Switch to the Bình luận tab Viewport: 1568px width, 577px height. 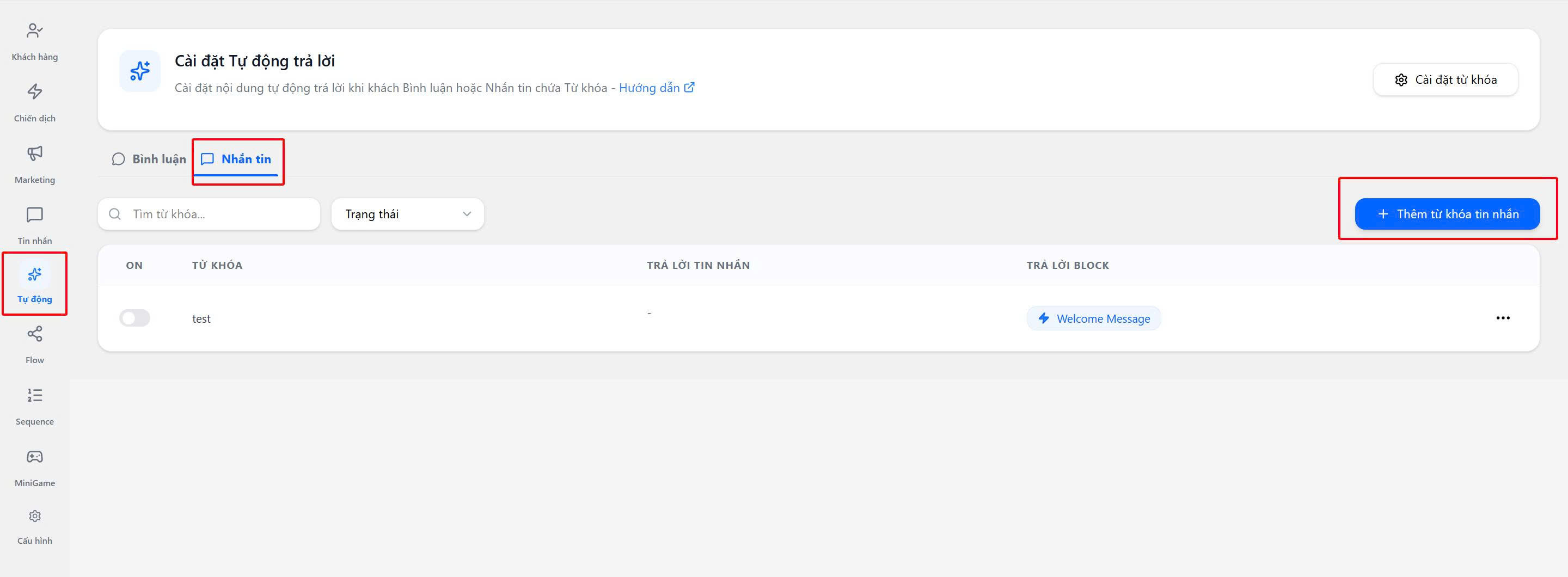[x=149, y=159]
